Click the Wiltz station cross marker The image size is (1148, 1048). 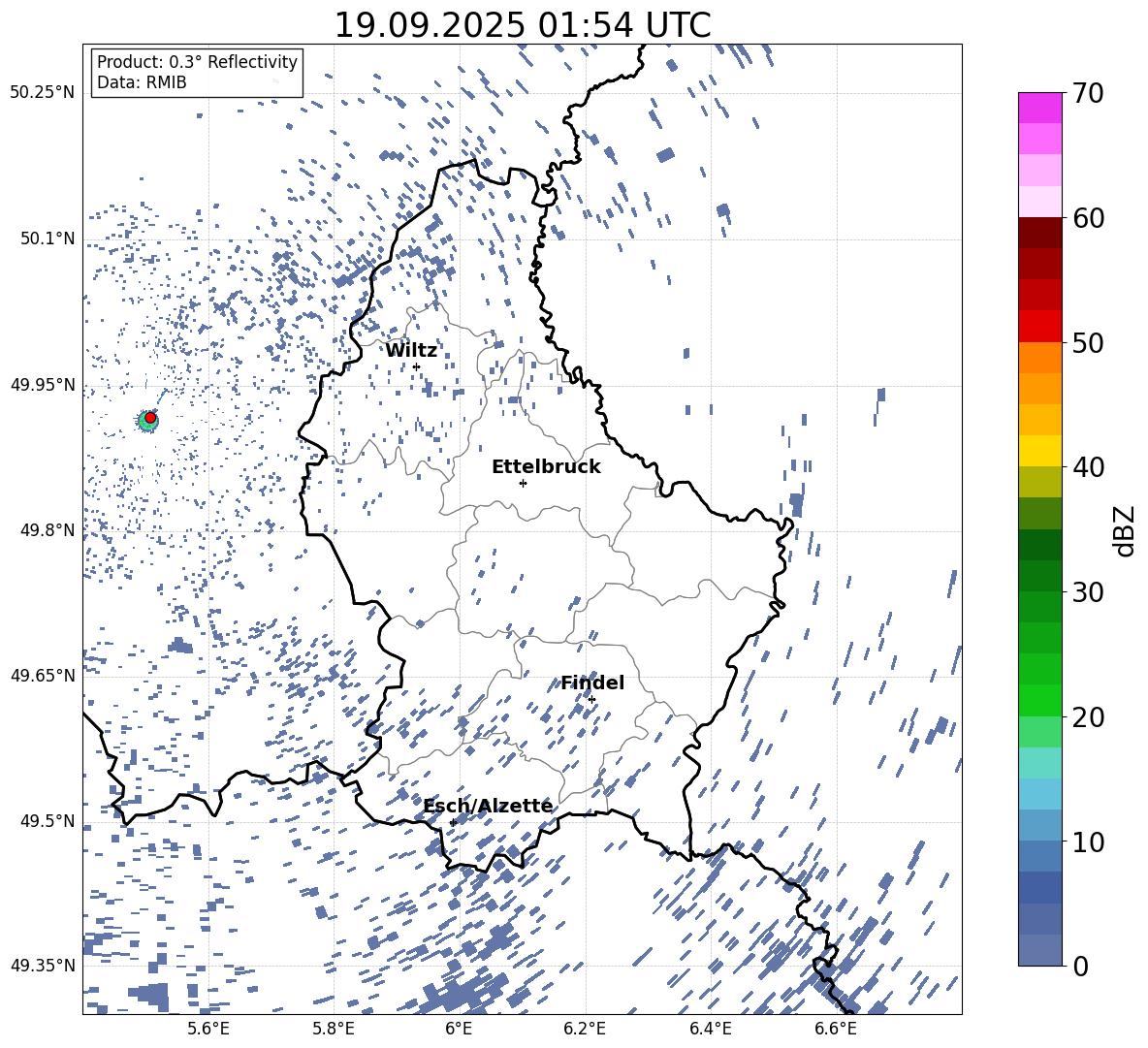pos(417,366)
